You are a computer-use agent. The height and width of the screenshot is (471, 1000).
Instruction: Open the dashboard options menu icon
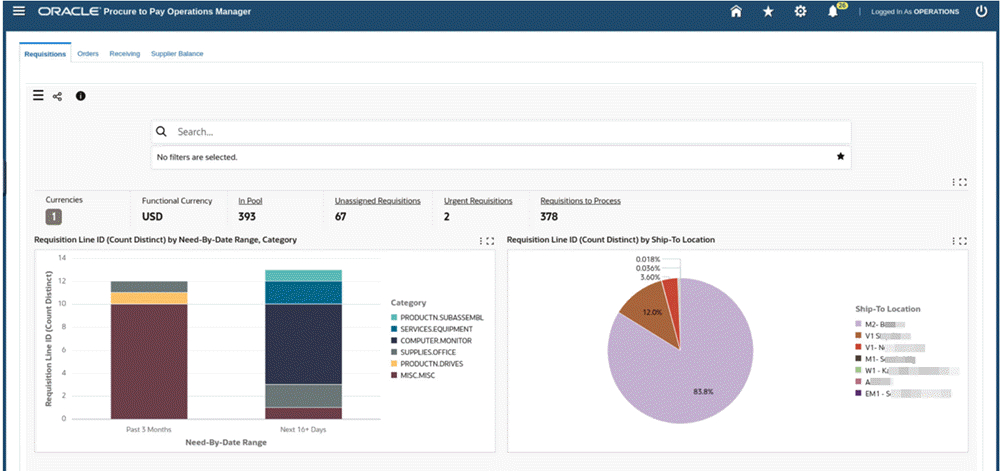(38, 96)
